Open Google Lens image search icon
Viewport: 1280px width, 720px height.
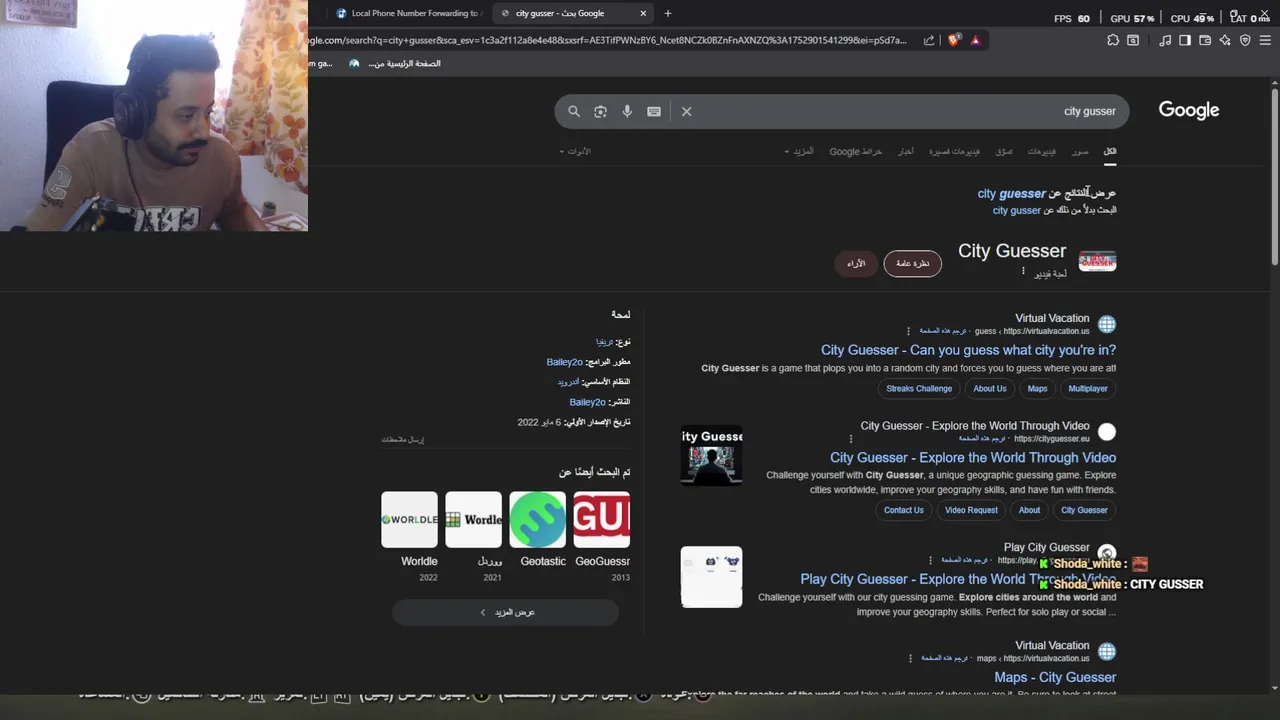pyautogui.click(x=600, y=112)
